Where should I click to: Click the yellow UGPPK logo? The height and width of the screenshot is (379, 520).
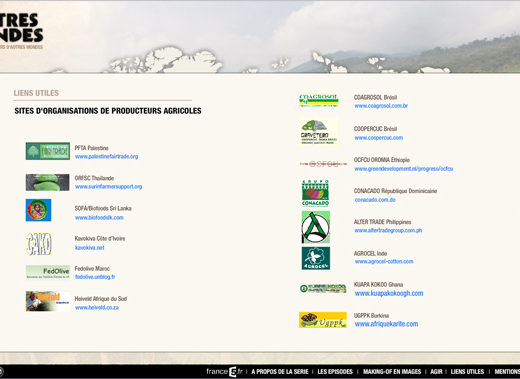[323, 320]
